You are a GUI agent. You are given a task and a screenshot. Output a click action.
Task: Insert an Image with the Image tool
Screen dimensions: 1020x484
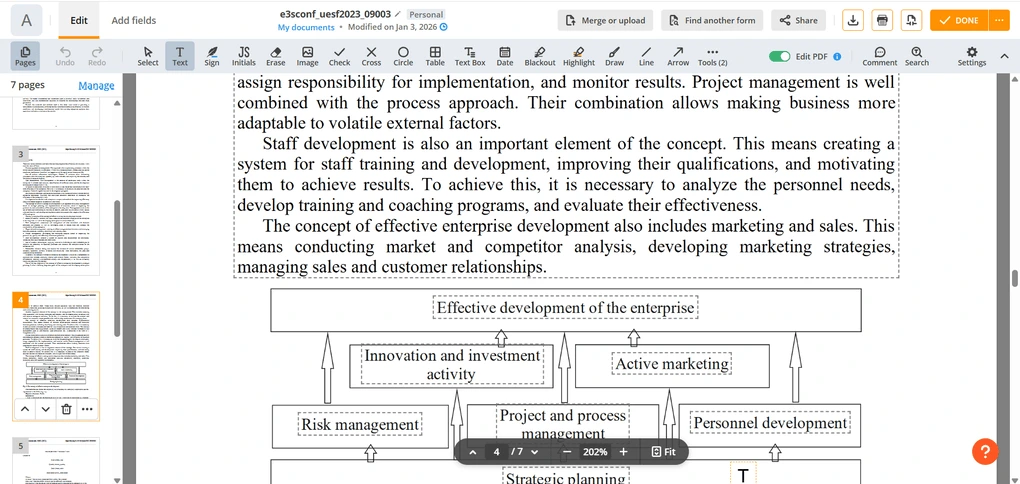pyautogui.click(x=307, y=56)
